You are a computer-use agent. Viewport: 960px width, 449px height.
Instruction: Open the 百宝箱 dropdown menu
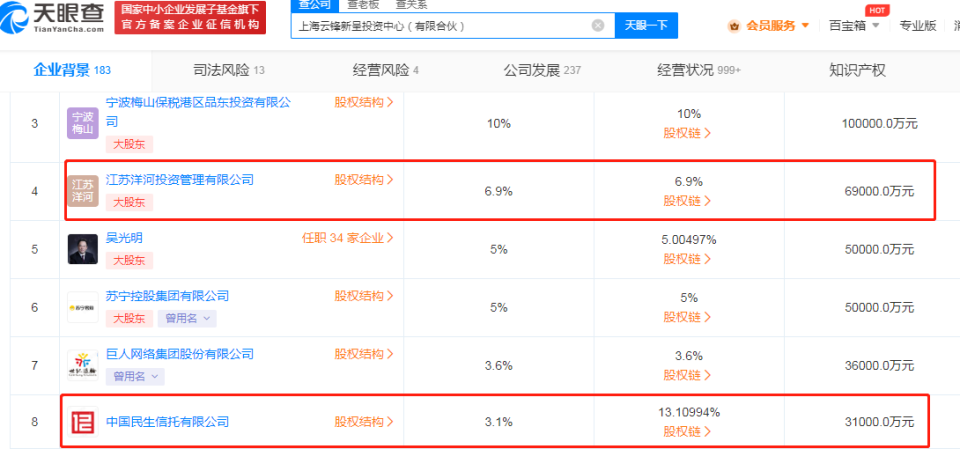point(853,26)
